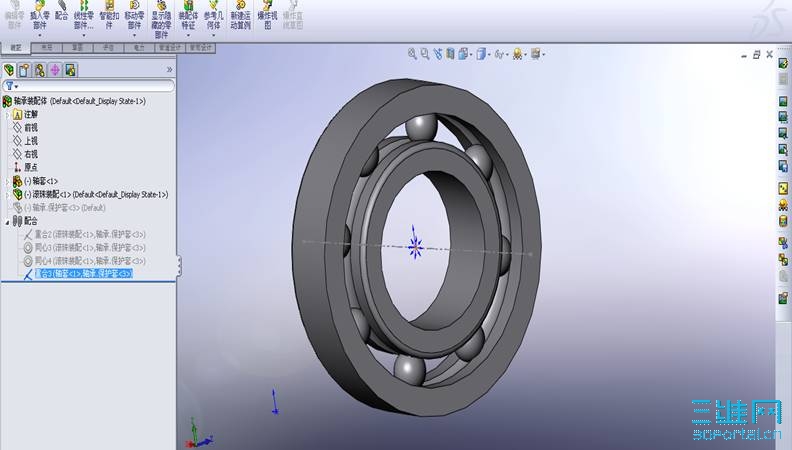
Task: Click the 线性零部件 (Linear Component Pattern) tool
Action: click(84, 15)
